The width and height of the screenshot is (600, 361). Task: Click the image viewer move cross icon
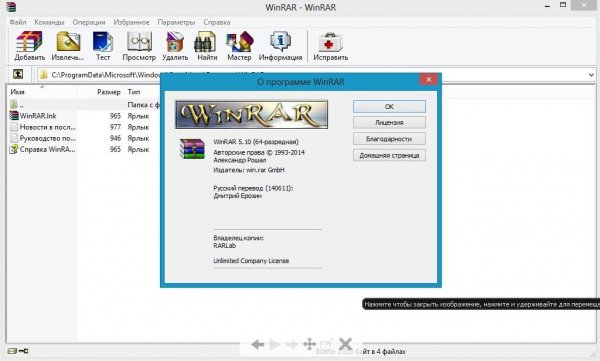click(x=309, y=344)
